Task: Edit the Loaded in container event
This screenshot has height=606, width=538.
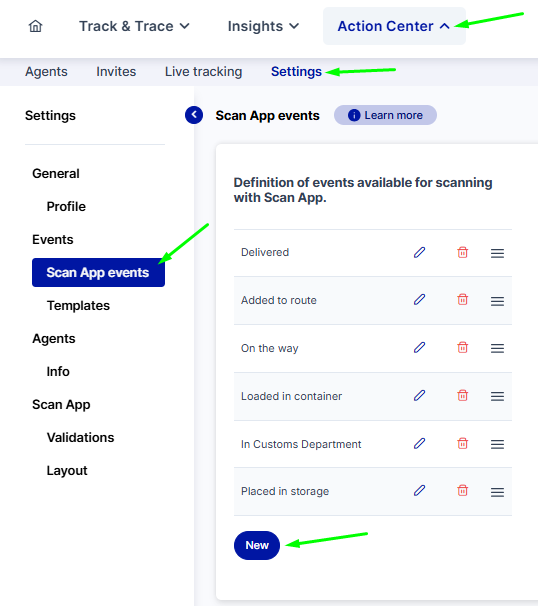Action: pyautogui.click(x=419, y=395)
